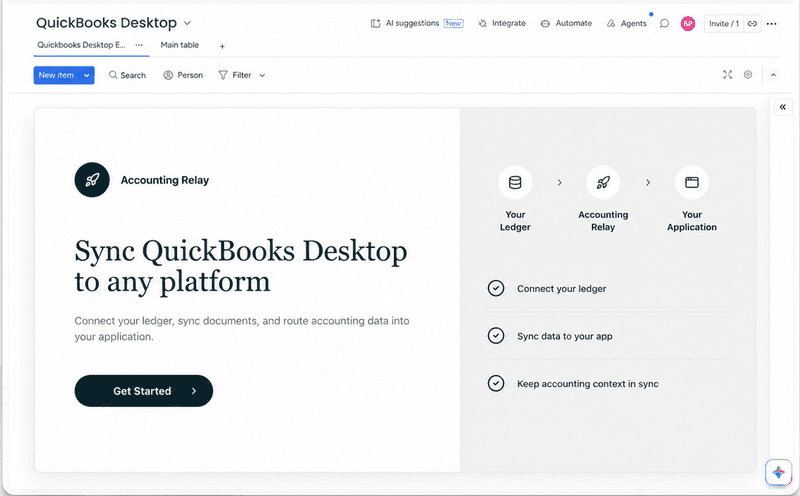Collapse the header with the up chevron
This screenshot has width=800, height=496.
coord(773,75)
